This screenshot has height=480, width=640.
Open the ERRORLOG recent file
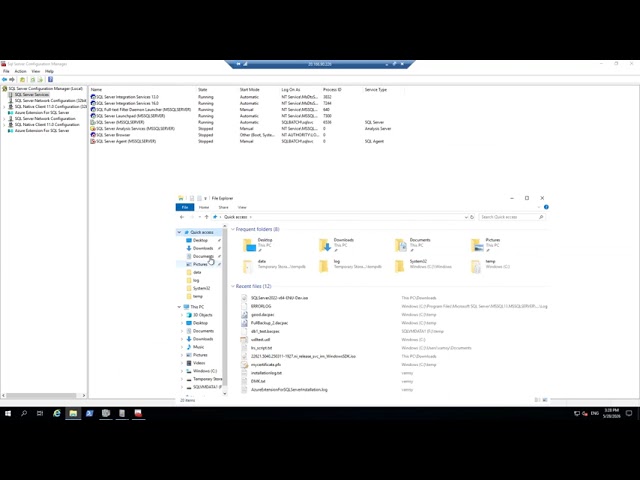261,306
